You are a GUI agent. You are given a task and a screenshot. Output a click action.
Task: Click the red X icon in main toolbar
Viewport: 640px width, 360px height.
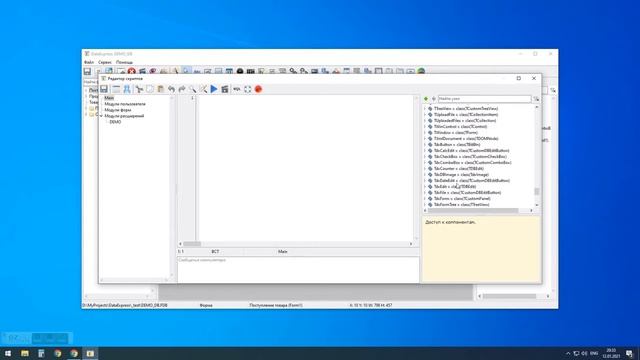pos(131,71)
